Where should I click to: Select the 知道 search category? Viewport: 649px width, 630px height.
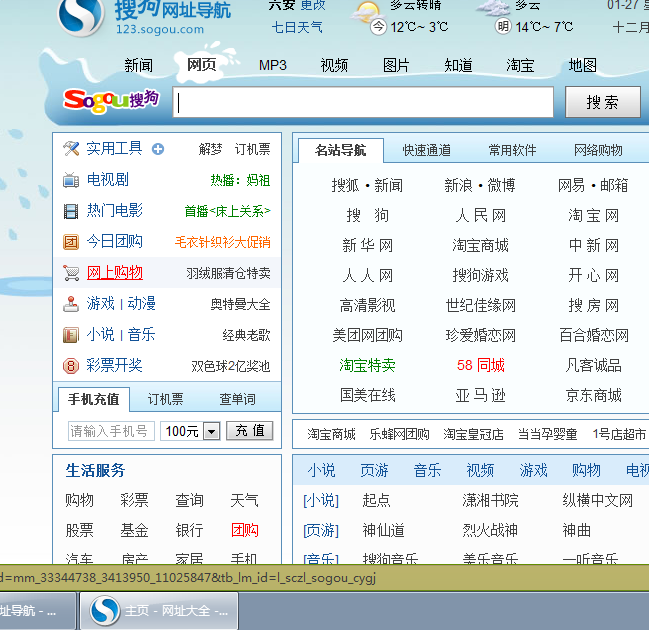[458, 65]
